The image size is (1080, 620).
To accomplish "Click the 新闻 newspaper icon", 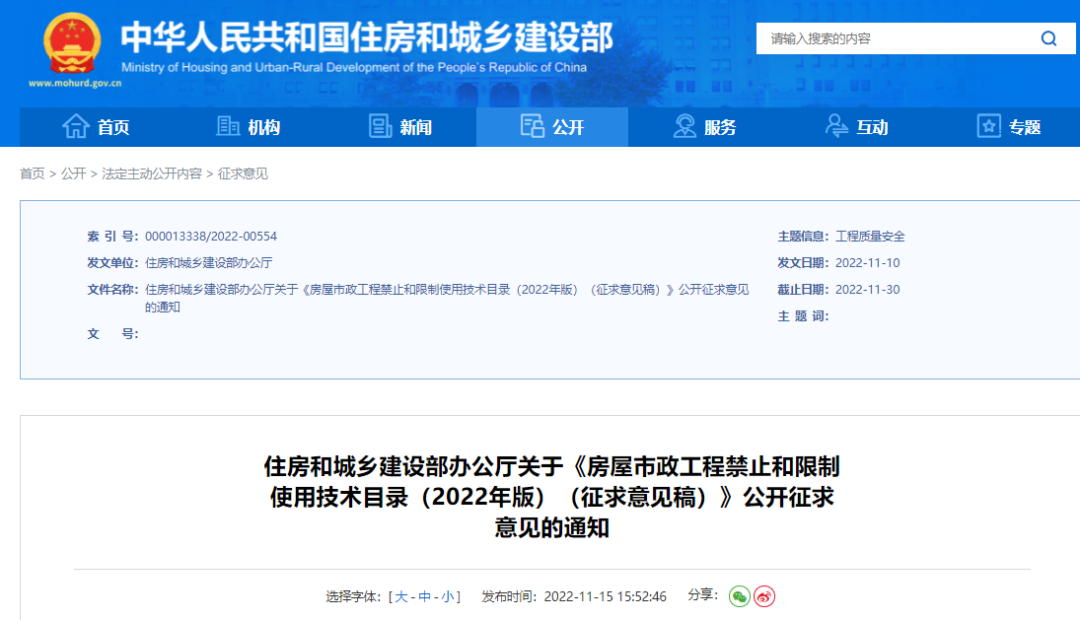I will (x=380, y=127).
